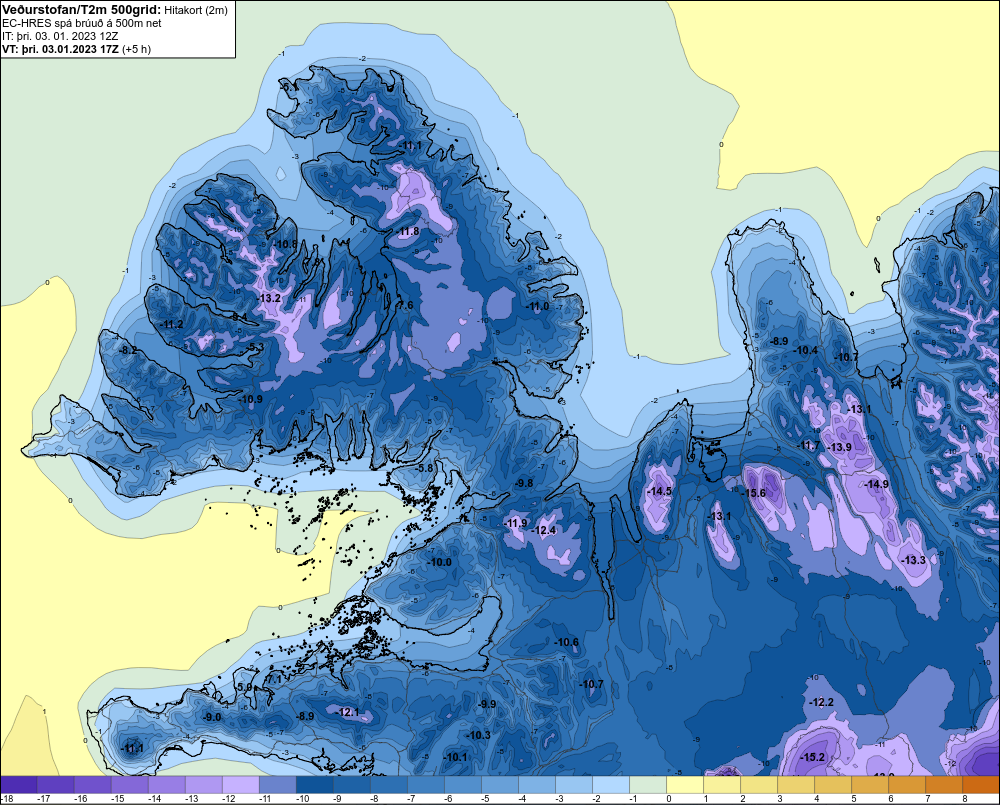Click the -9.9 temperature value

tap(487, 704)
